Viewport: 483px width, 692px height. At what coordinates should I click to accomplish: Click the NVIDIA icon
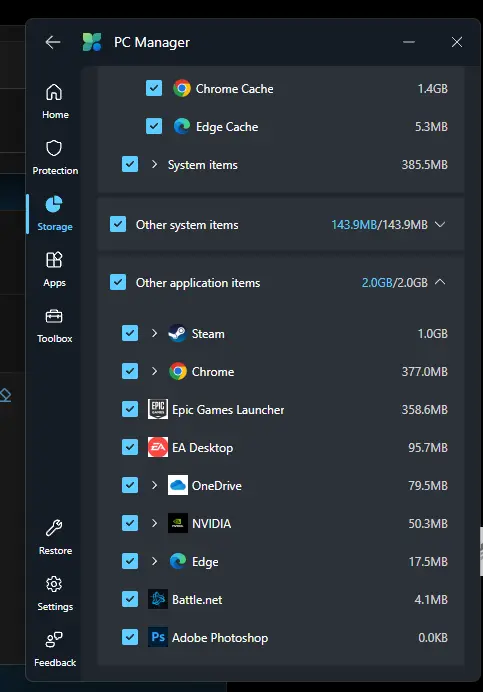[x=178, y=523]
